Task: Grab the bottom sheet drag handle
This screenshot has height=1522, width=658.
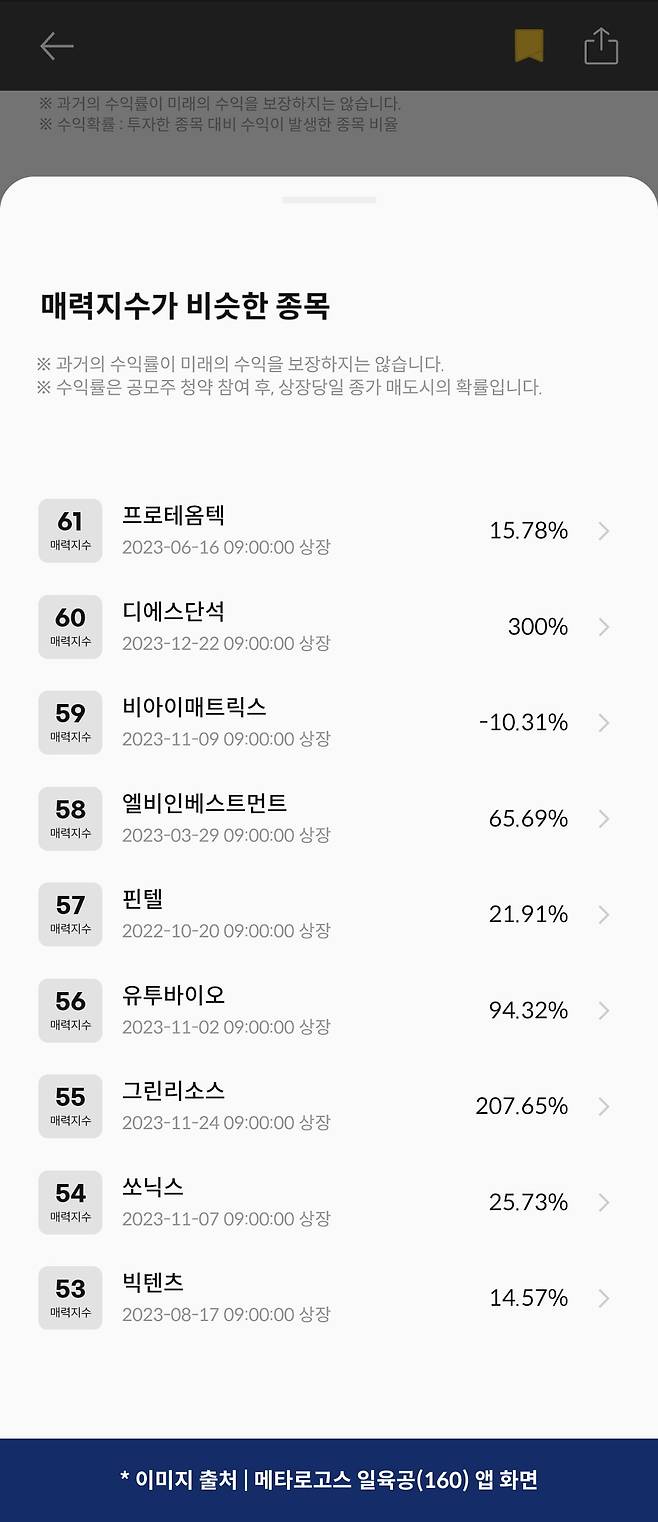Action: [x=329, y=200]
